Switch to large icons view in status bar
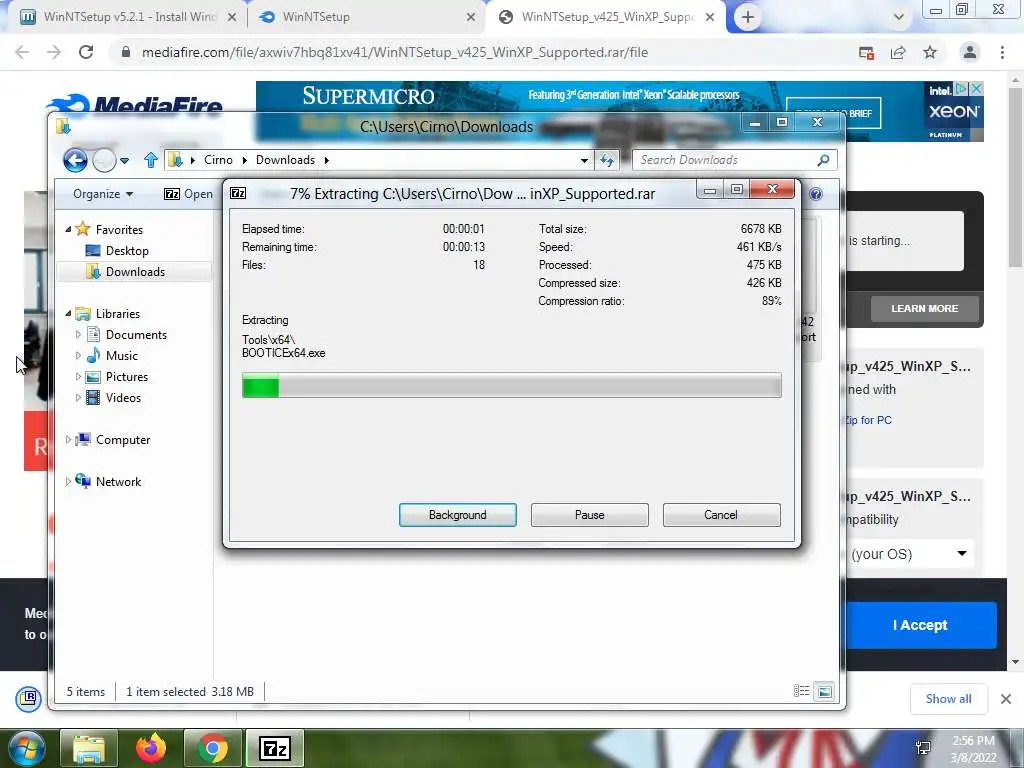Viewport: 1024px width, 768px height. click(x=825, y=691)
